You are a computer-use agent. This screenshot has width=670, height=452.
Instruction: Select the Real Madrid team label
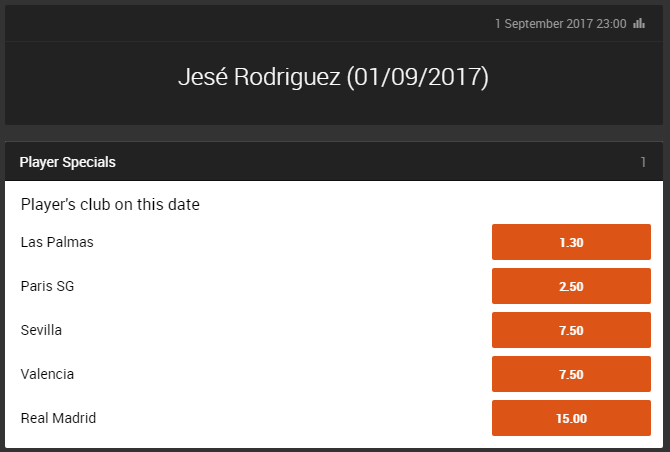[58, 418]
